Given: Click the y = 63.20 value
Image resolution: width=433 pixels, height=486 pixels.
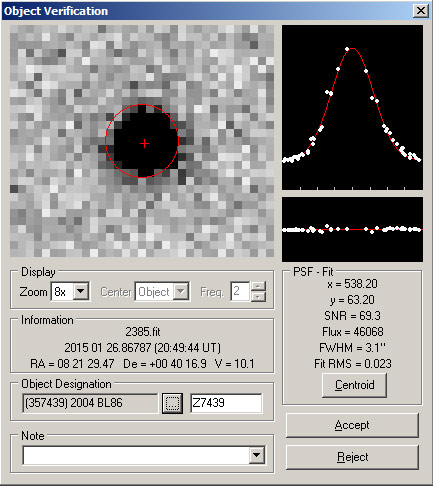Looking at the screenshot, I should click(352, 300).
